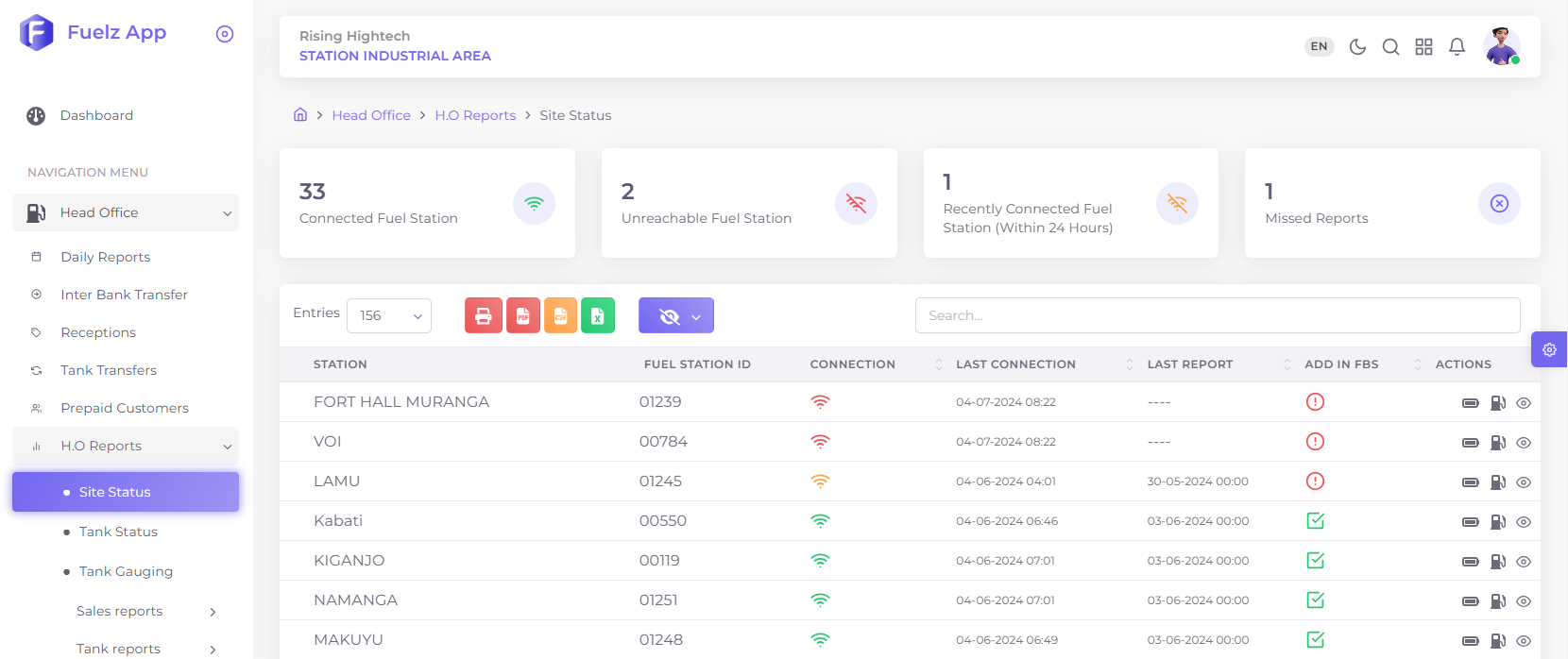The height and width of the screenshot is (659, 1568).
Task: Click fuel station ID 01251
Action: (658, 600)
